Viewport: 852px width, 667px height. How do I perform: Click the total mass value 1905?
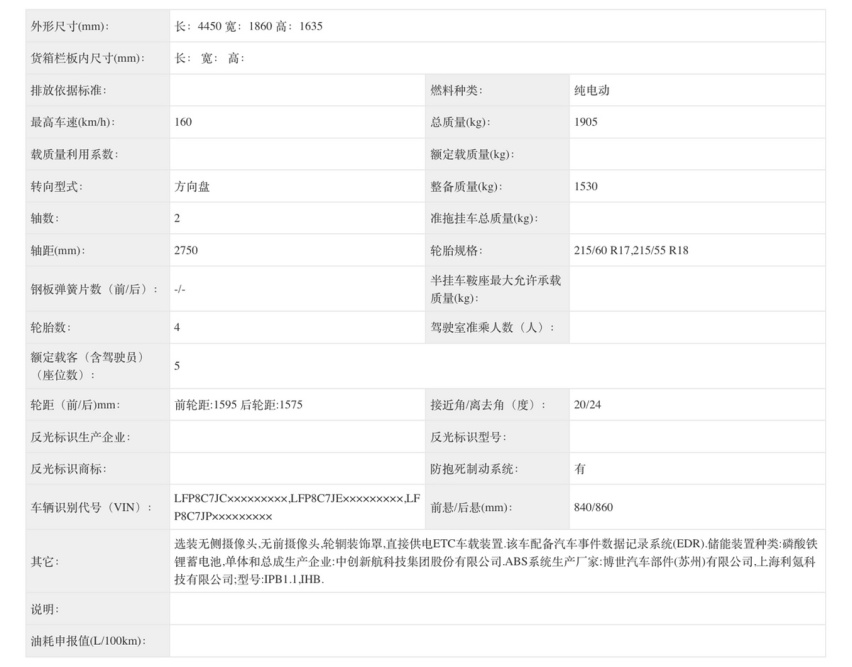[x=586, y=122]
